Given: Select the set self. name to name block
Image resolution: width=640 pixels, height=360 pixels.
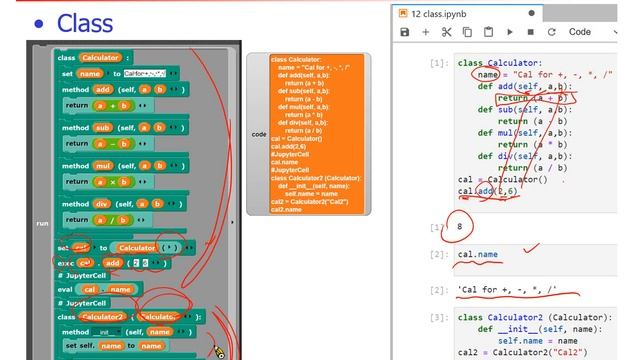Looking at the screenshot, I should coord(116,346).
